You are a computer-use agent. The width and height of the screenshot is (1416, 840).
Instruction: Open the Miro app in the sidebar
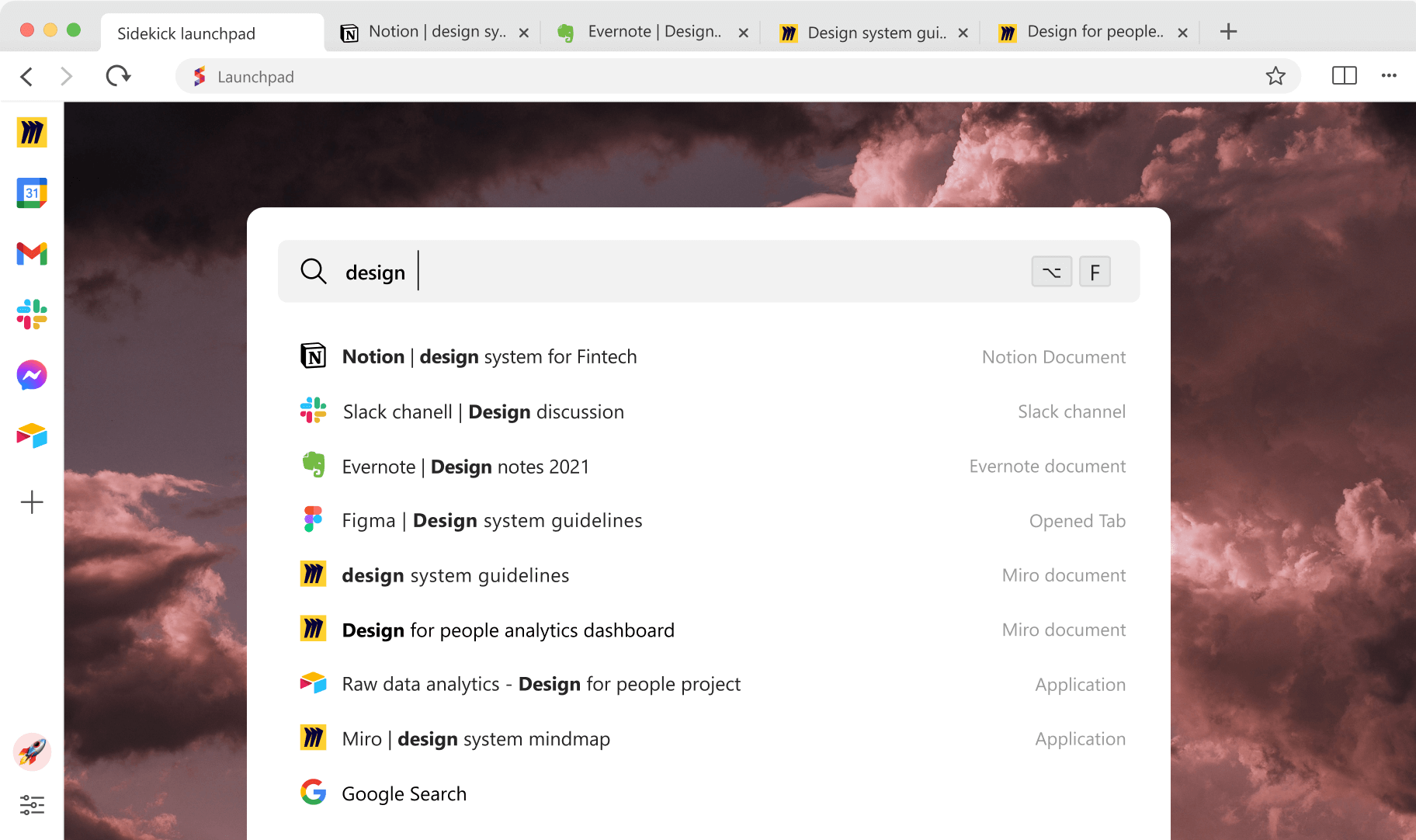(32, 132)
